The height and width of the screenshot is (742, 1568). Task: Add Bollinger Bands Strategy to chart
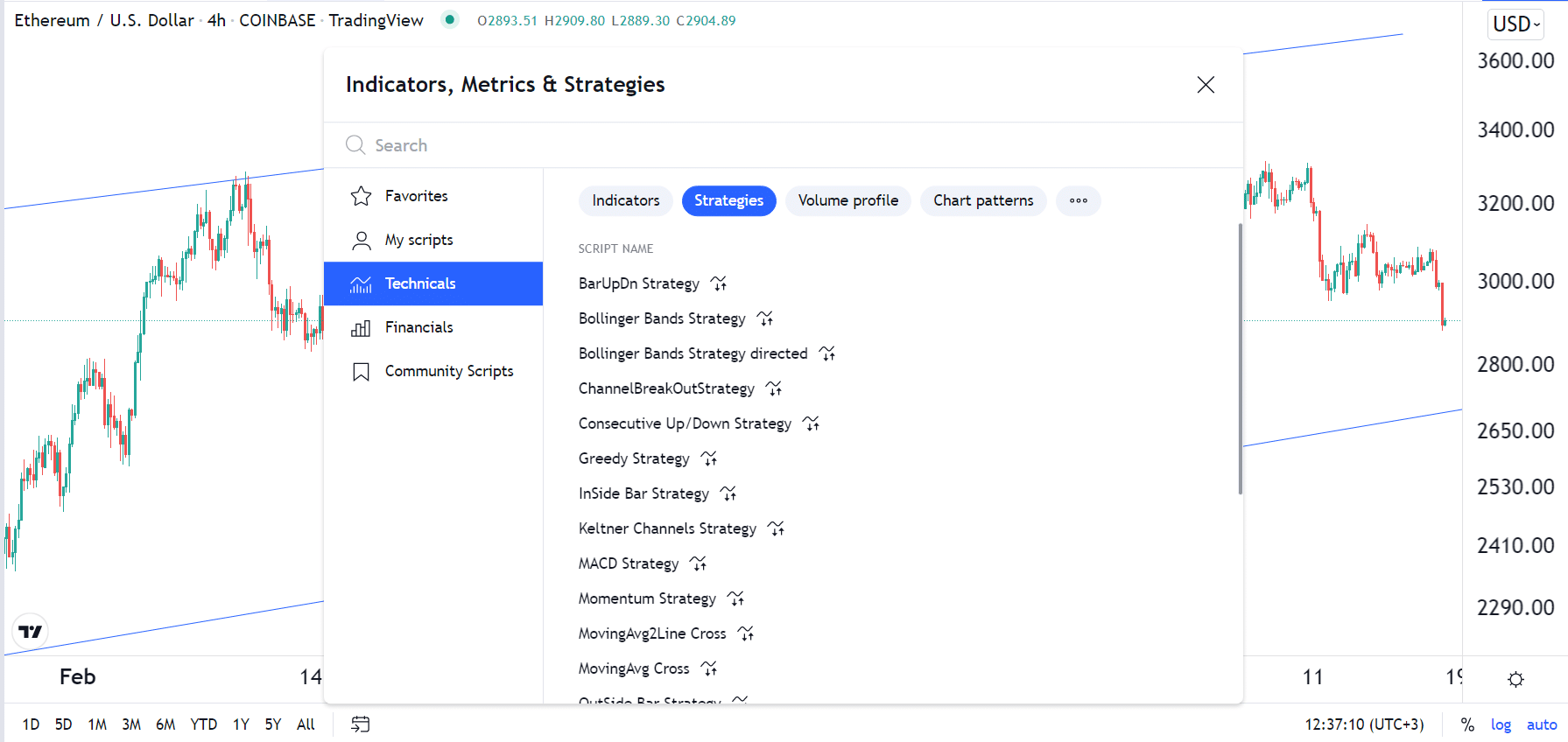(x=662, y=318)
